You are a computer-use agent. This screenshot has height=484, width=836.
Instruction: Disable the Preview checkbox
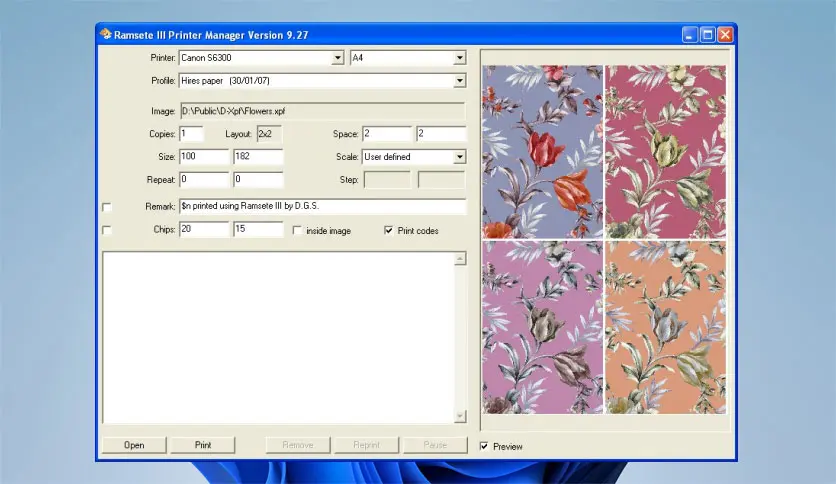coord(484,446)
